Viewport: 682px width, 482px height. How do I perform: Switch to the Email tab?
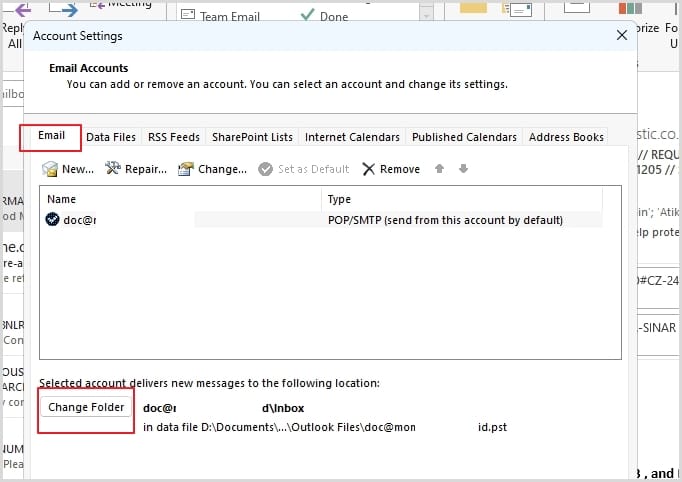click(x=51, y=136)
